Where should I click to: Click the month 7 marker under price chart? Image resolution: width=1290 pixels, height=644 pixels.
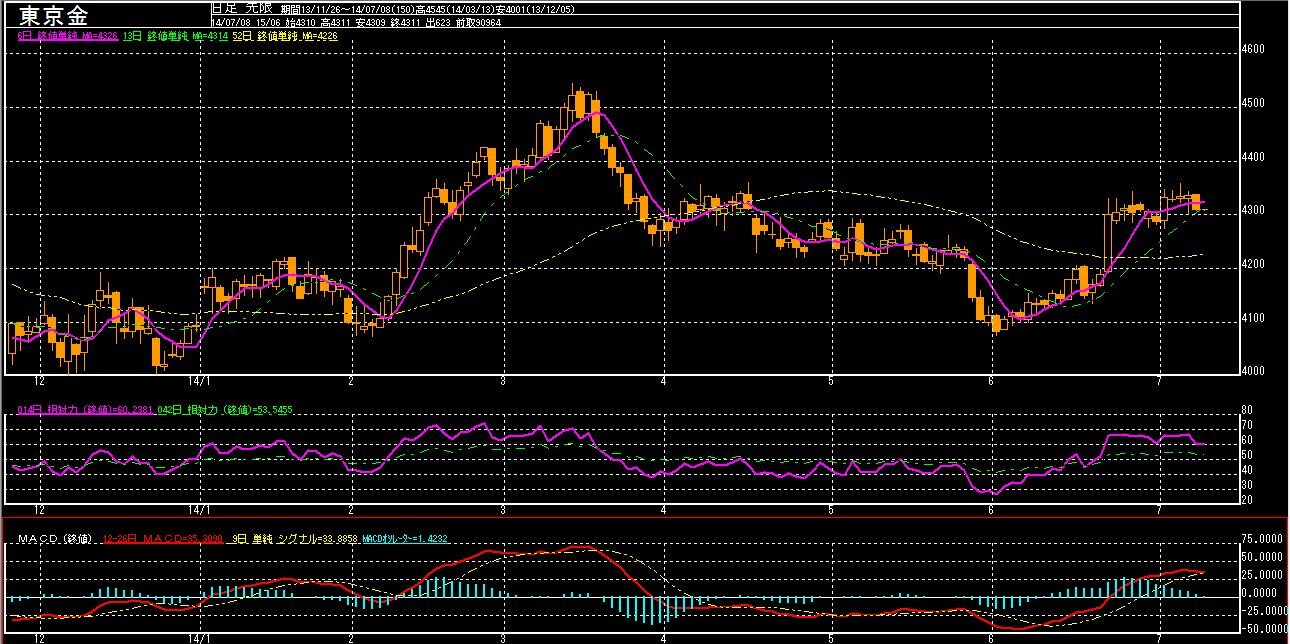point(1158,381)
